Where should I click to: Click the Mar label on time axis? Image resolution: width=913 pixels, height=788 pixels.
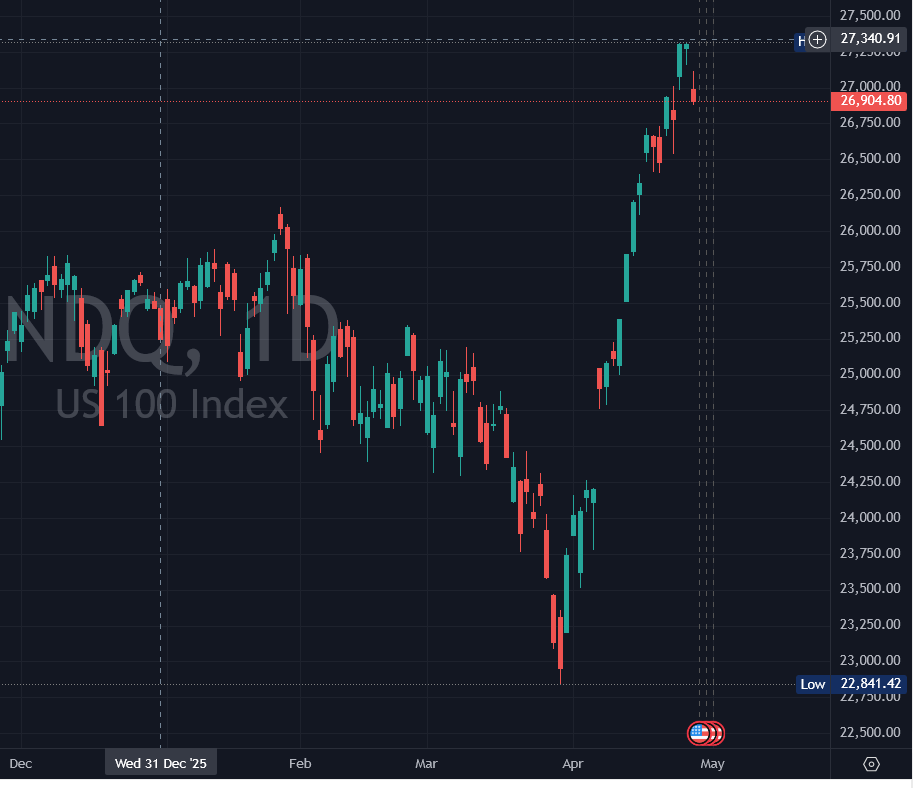tap(426, 764)
